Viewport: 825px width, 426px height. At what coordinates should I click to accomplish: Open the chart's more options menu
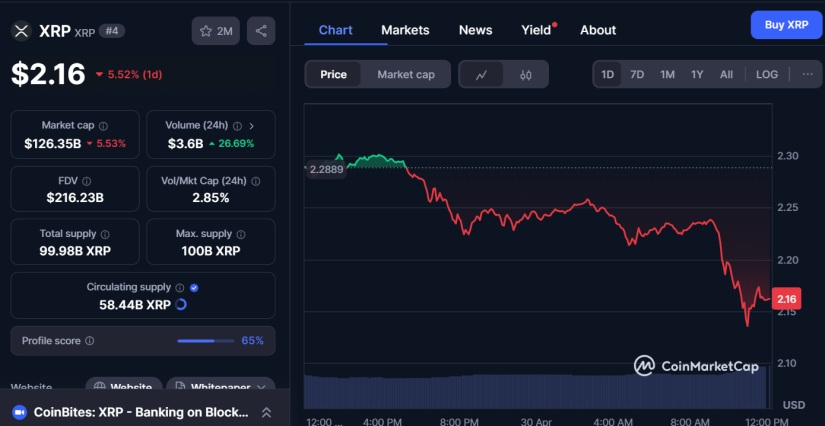click(807, 75)
